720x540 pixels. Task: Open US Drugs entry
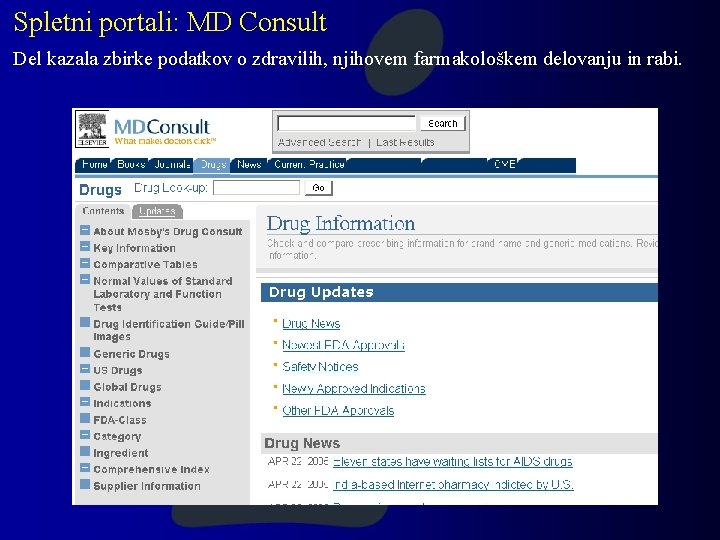coord(118,371)
